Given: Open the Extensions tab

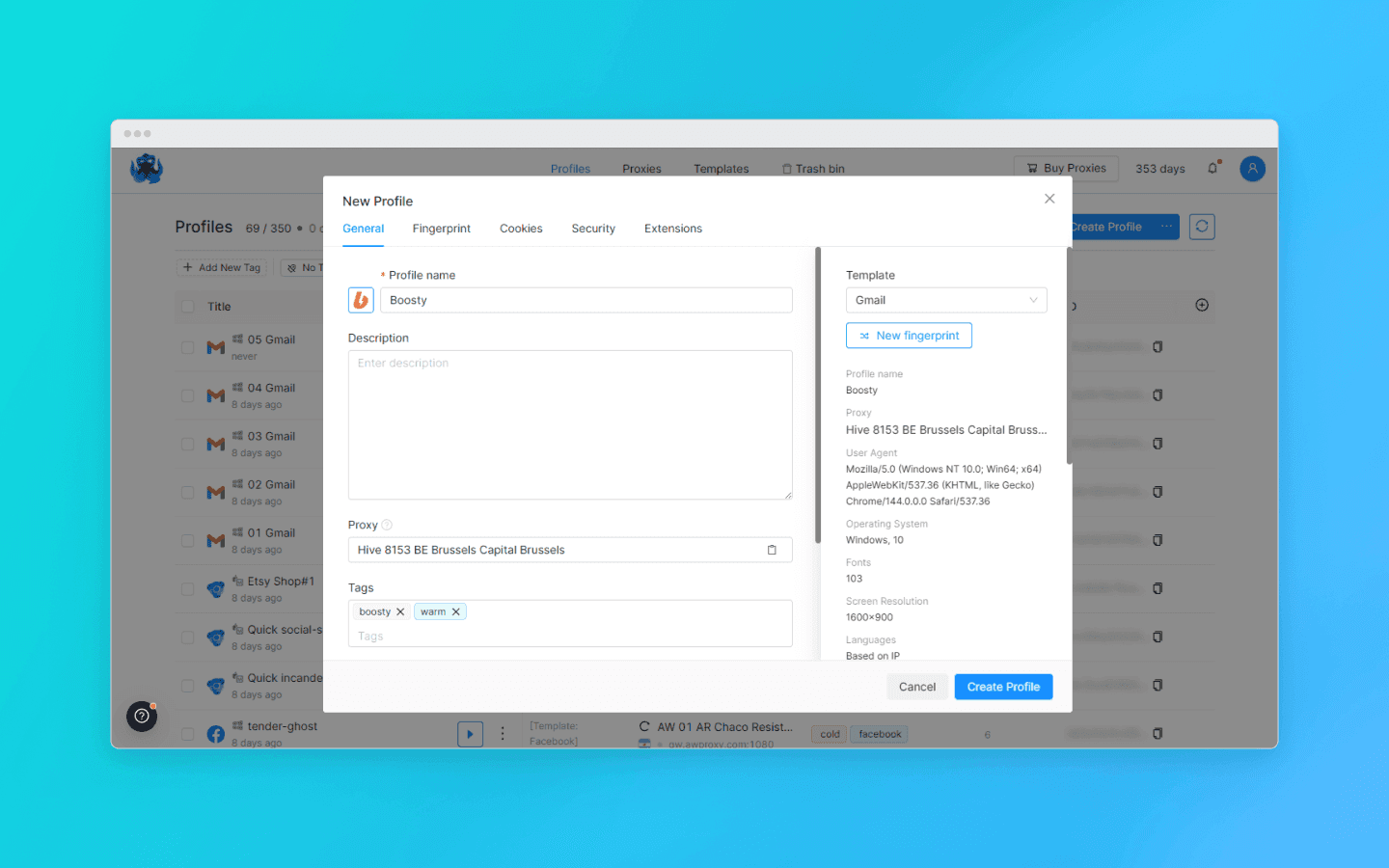Looking at the screenshot, I should pos(673,229).
